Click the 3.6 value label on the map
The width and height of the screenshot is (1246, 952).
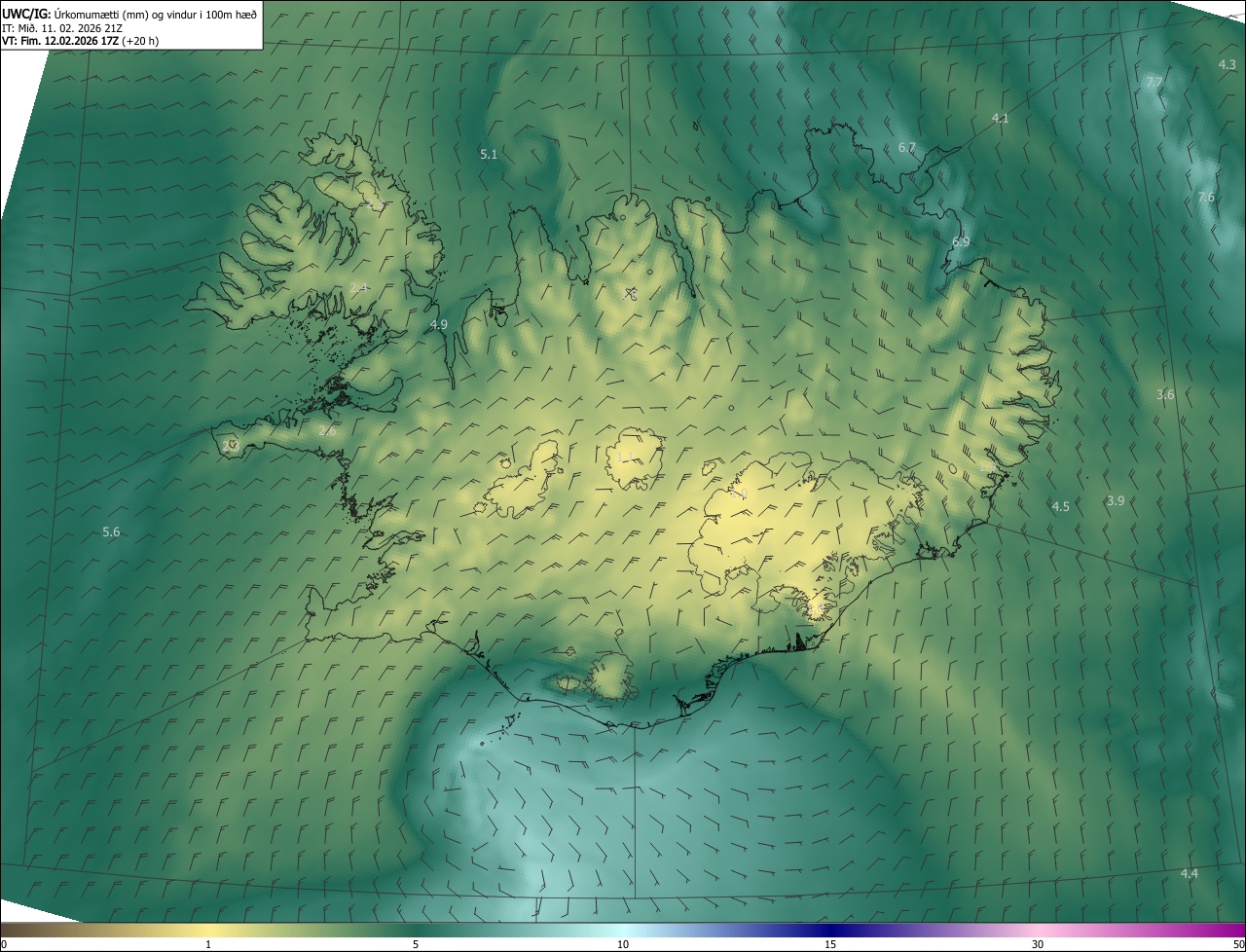(1165, 395)
